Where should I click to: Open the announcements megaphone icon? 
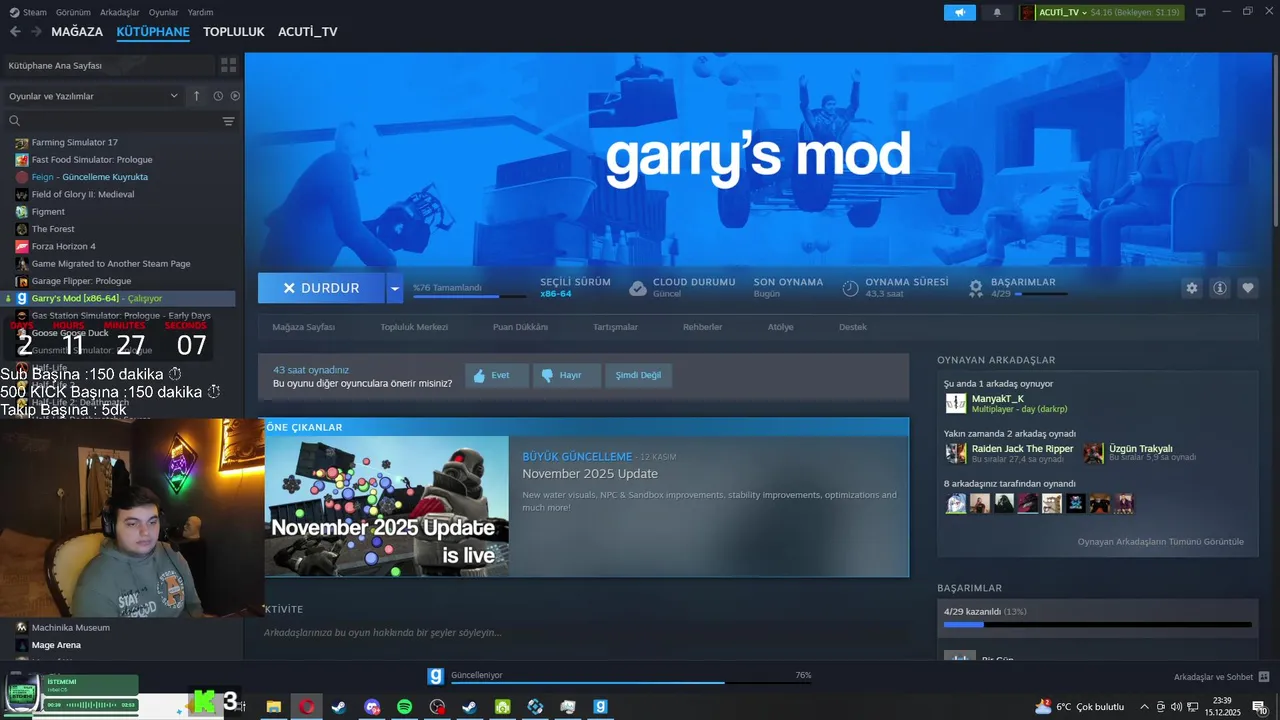point(960,12)
